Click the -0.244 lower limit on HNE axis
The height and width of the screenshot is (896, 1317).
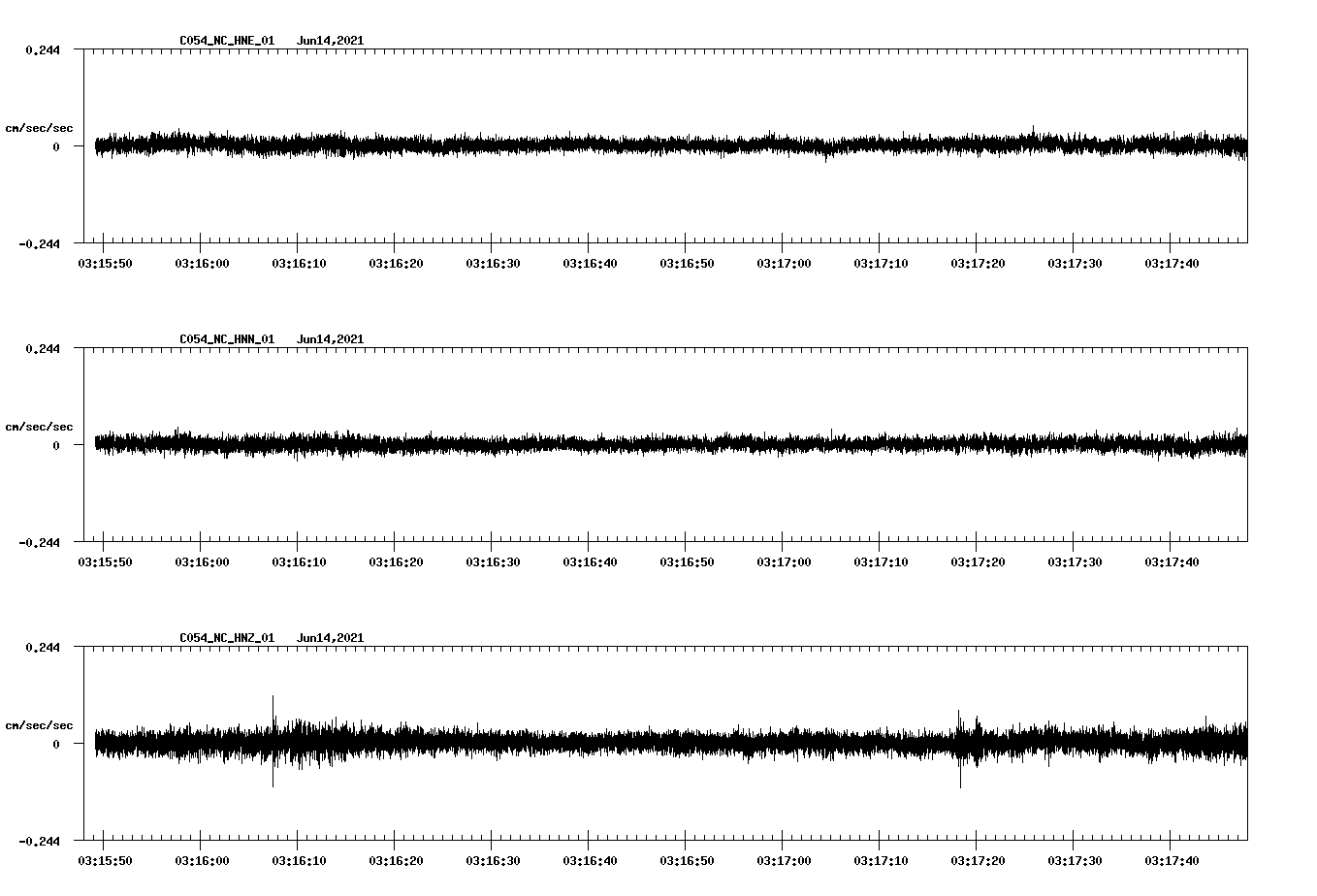[x=39, y=244]
